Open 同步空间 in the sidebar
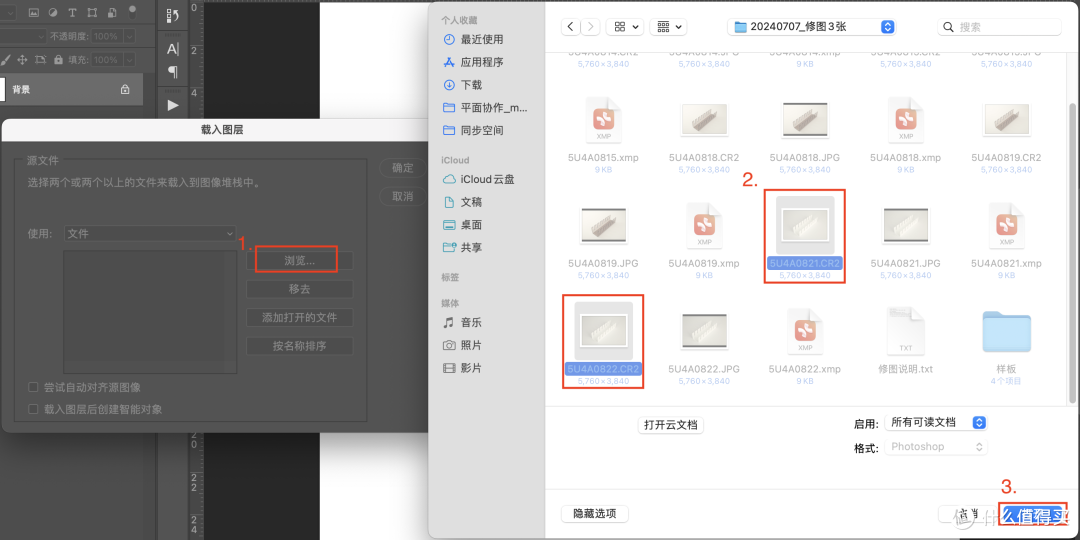 [x=474, y=130]
